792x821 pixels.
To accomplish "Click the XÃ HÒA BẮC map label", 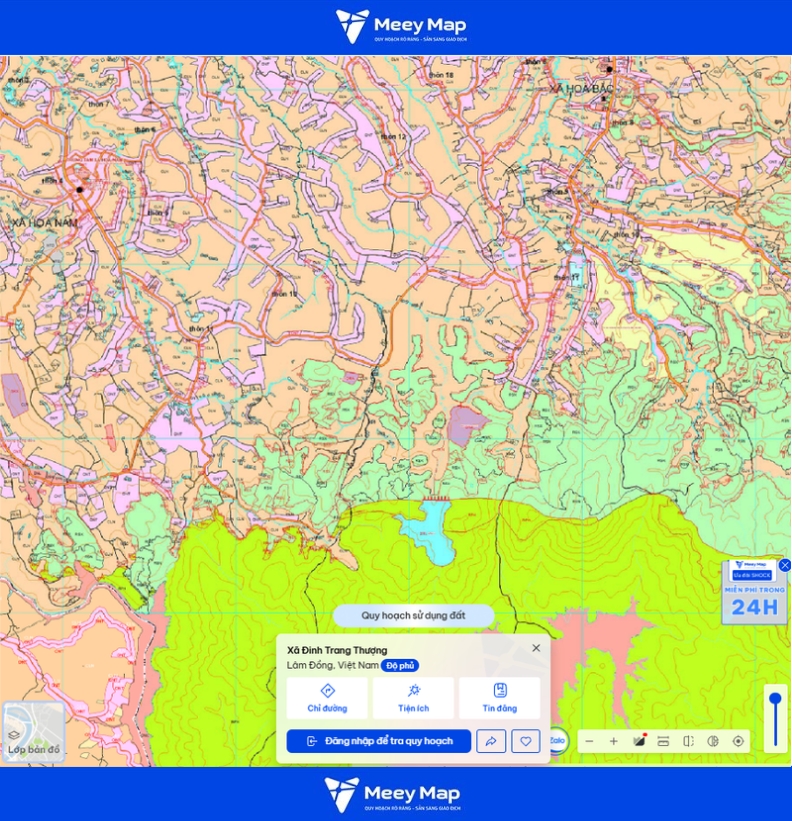I will click(x=582, y=89).
